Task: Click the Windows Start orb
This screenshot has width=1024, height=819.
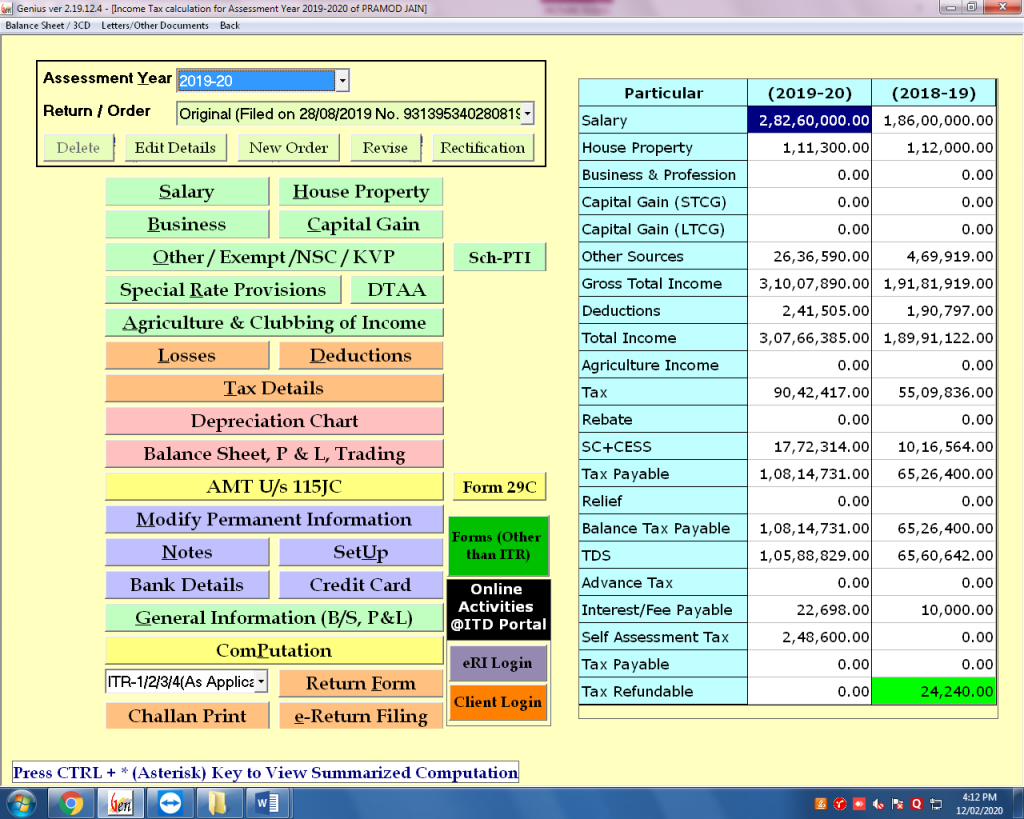Action: click(x=22, y=802)
